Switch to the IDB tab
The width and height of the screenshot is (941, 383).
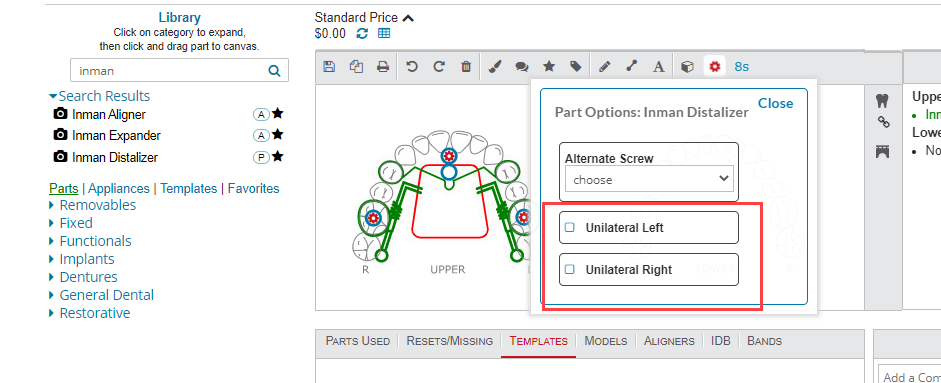click(x=721, y=341)
